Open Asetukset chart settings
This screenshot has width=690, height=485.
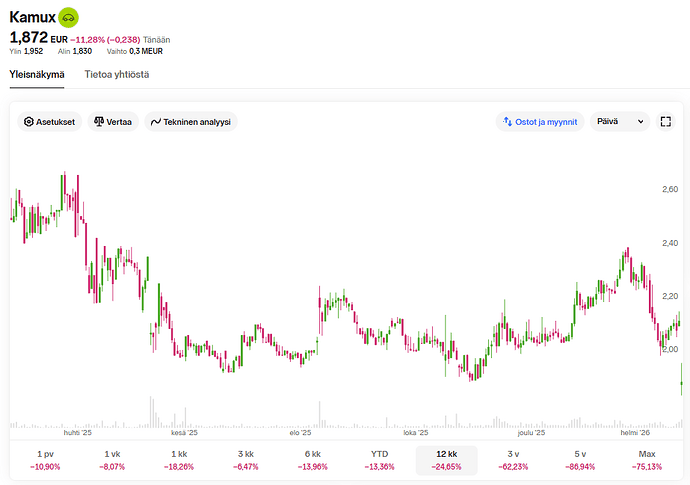tap(49, 122)
